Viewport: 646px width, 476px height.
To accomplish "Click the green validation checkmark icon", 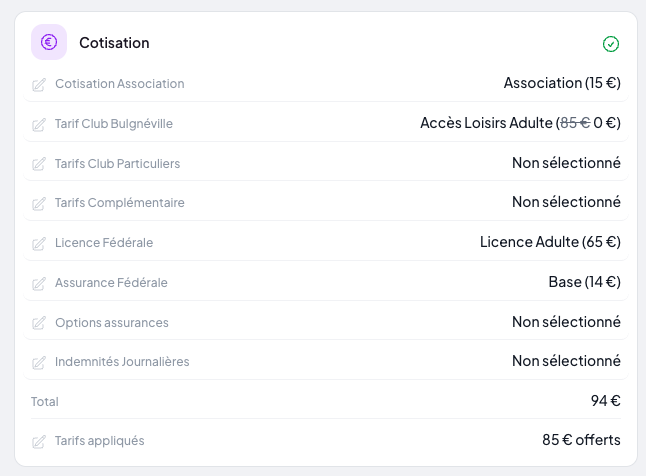I will click(x=611, y=44).
